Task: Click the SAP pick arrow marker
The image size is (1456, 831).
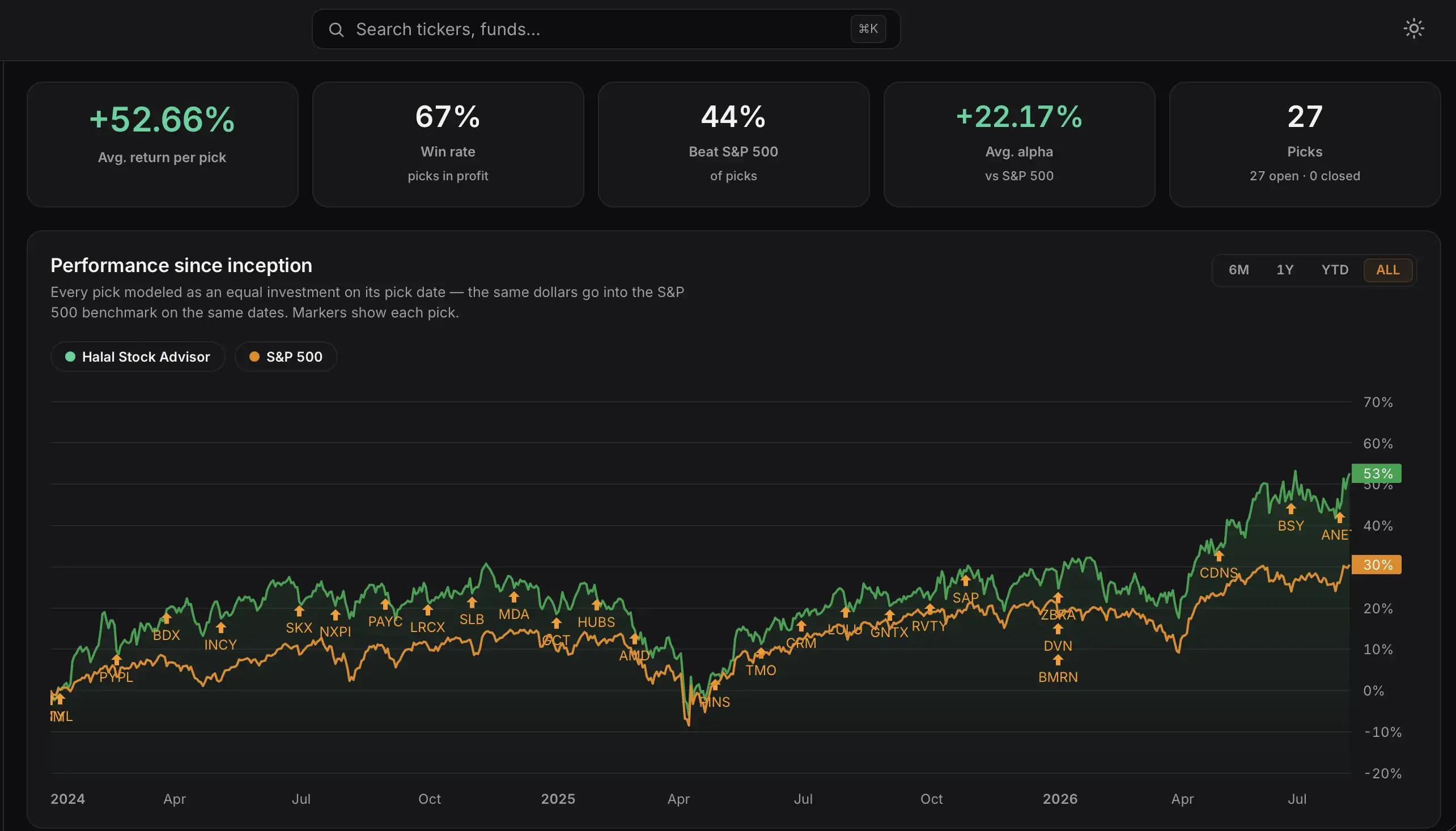Action: [x=965, y=580]
